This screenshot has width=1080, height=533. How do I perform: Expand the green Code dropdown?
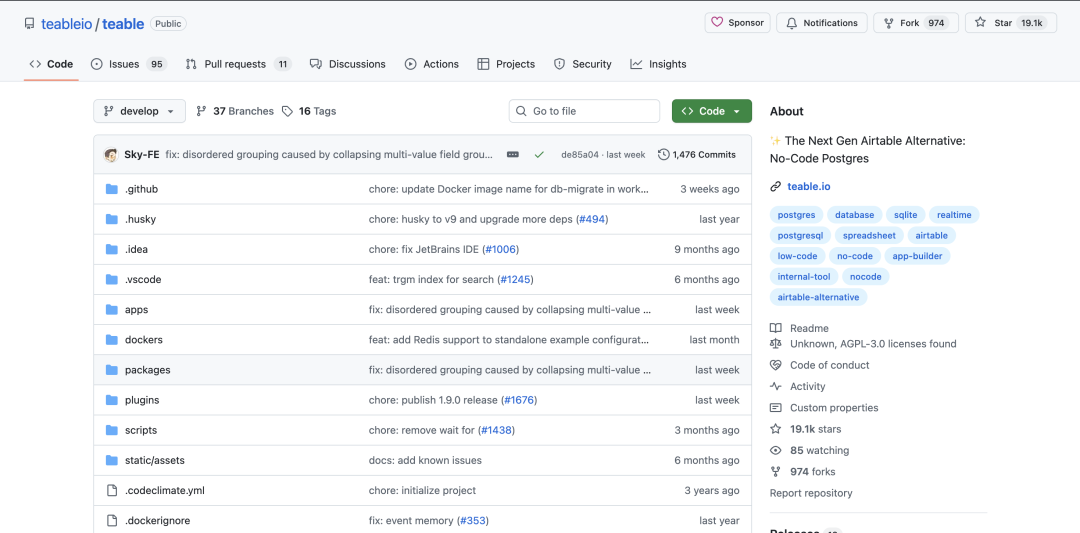click(x=712, y=111)
